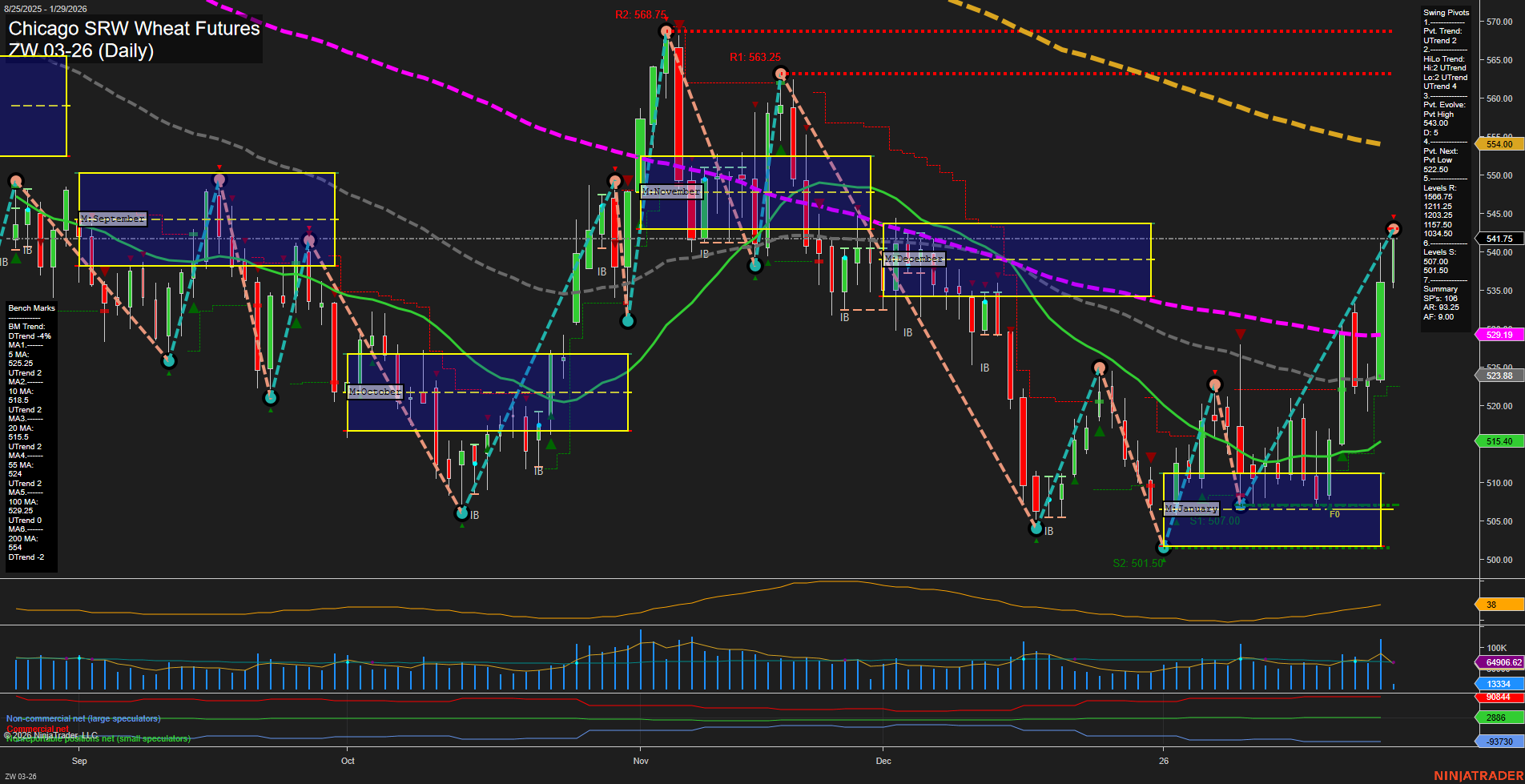Toggle the Non-reportable positions net legend
The width and height of the screenshot is (1525, 784).
click(98, 740)
